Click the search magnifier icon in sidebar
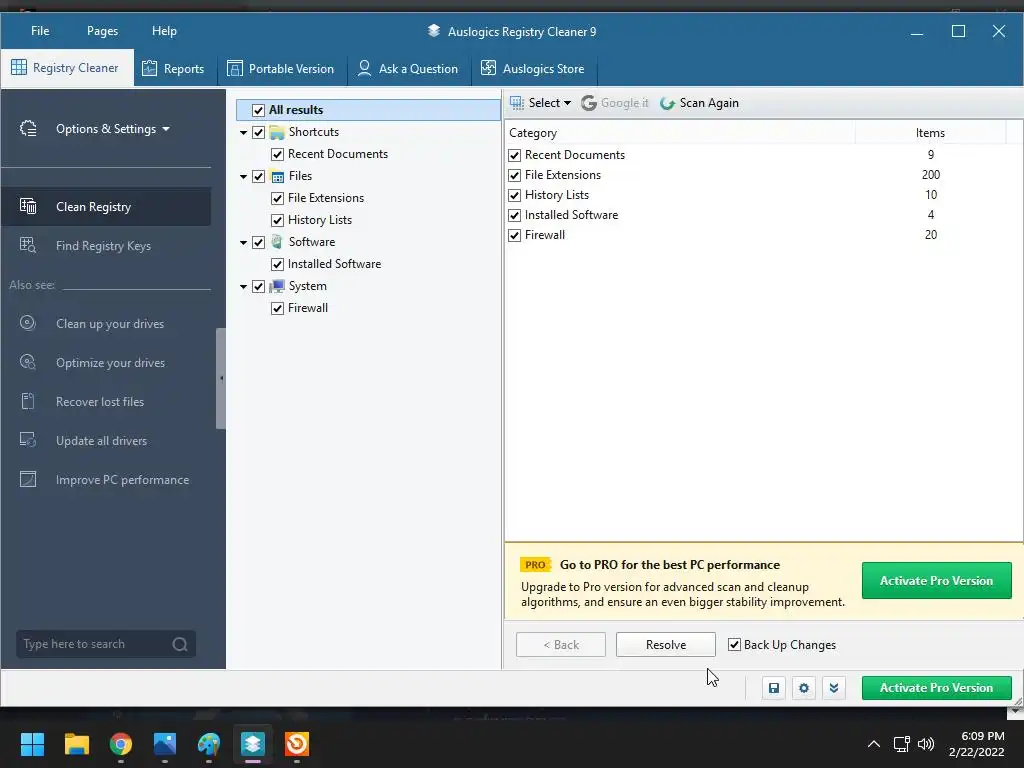 [180, 645]
